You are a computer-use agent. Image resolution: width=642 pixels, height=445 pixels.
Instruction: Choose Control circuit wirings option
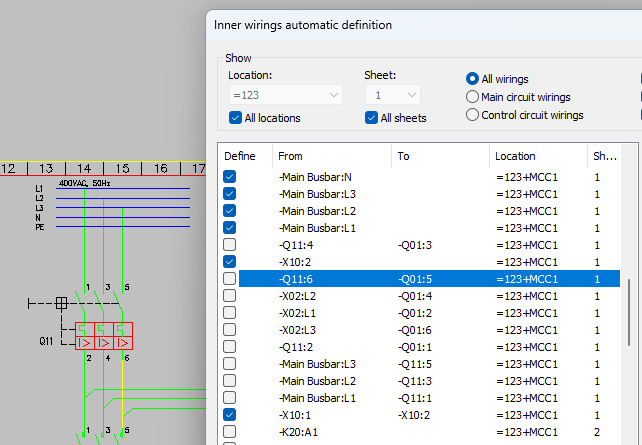[x=473, y=115]
